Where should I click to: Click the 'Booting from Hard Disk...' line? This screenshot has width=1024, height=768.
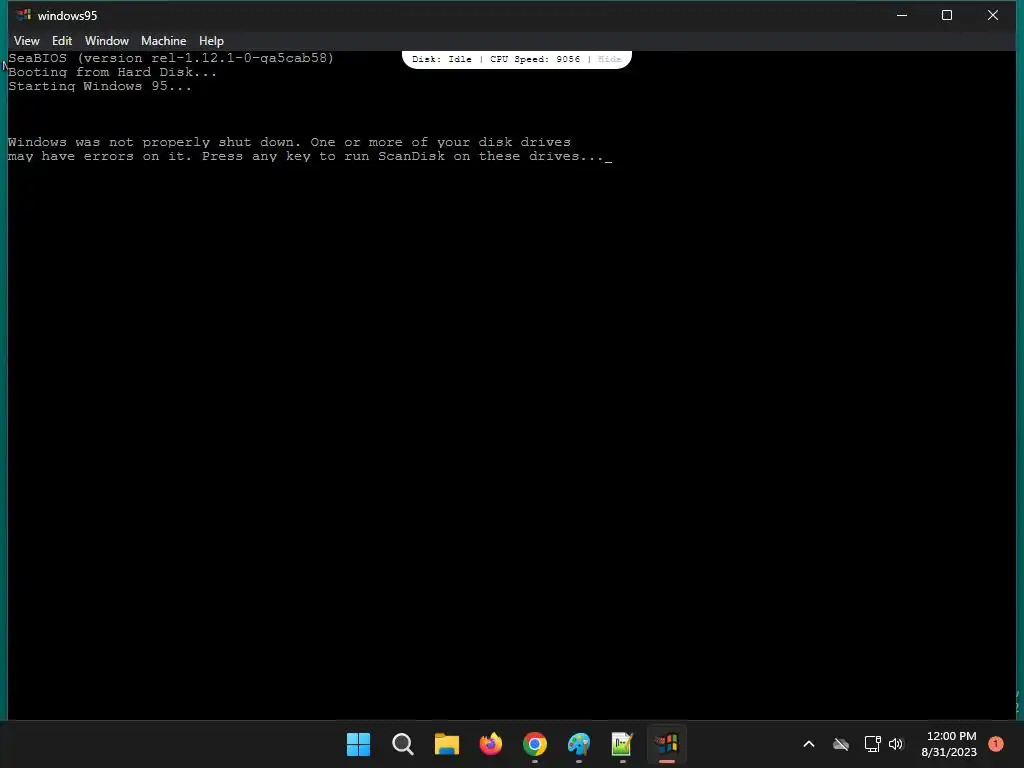pyautogui.click(x=112, y=72)
